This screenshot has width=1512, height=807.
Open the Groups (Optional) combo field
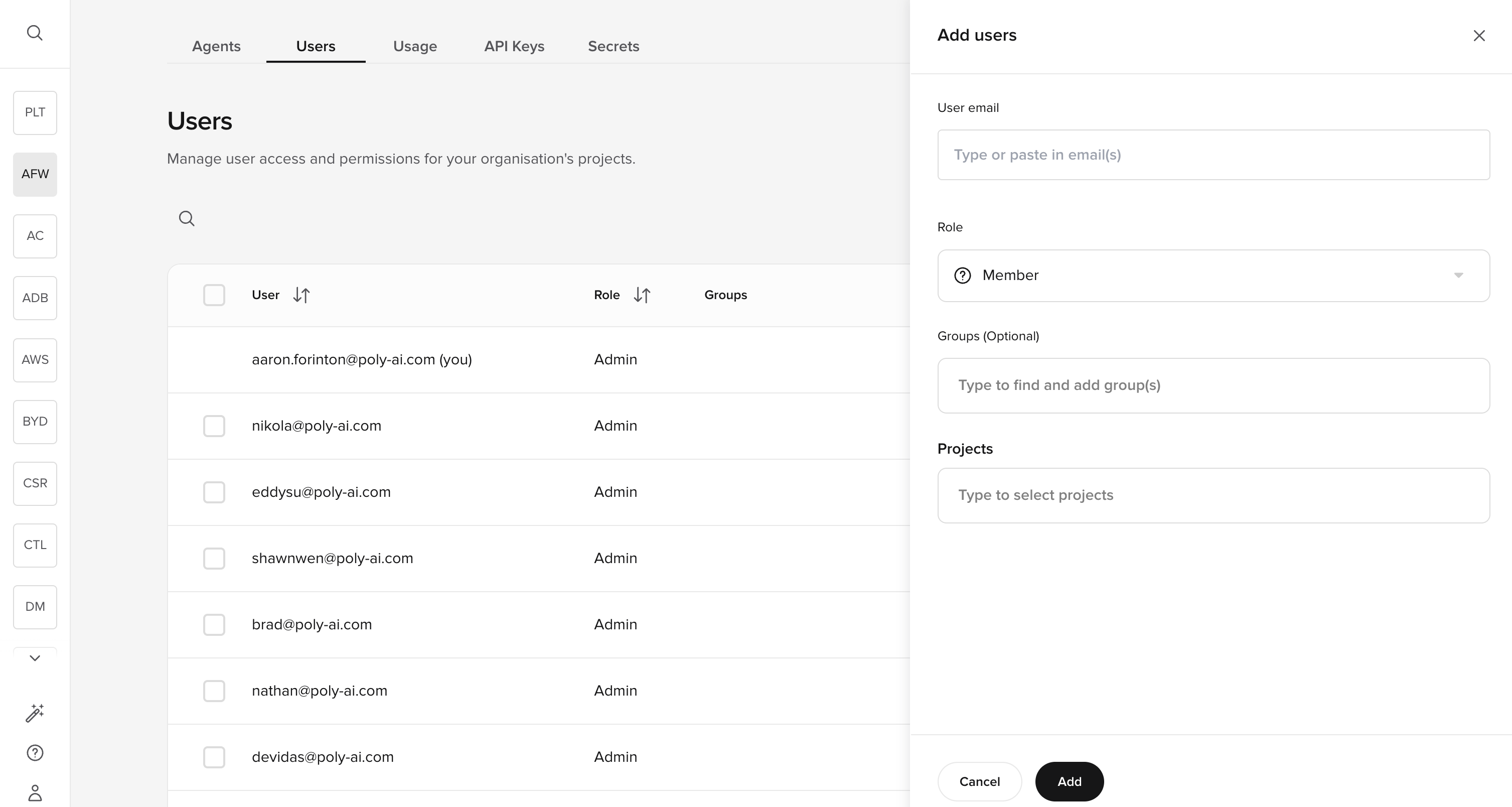click(1213, 385)
